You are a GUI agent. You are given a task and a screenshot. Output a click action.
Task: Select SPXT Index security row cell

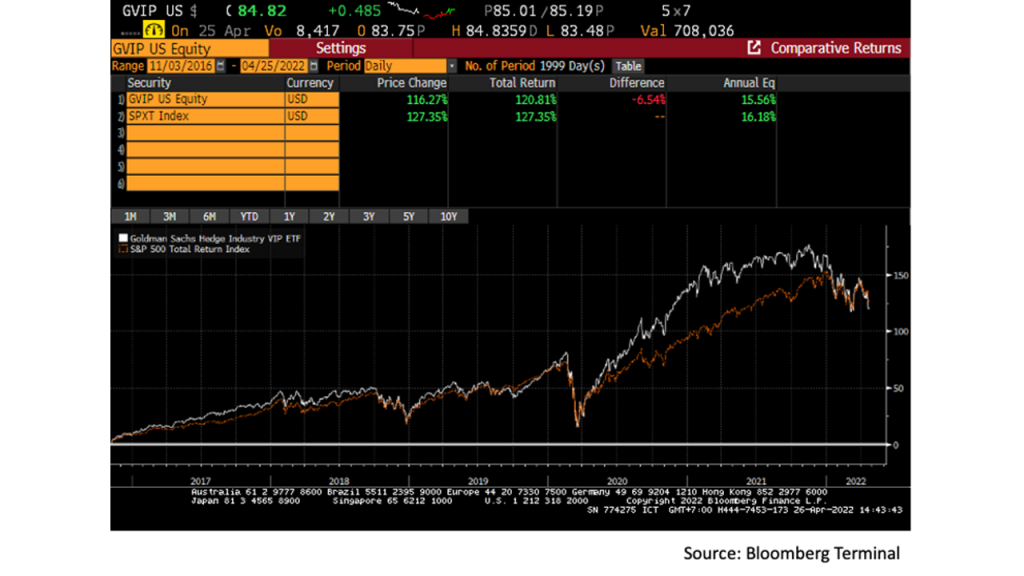click(x=205, y=116)
